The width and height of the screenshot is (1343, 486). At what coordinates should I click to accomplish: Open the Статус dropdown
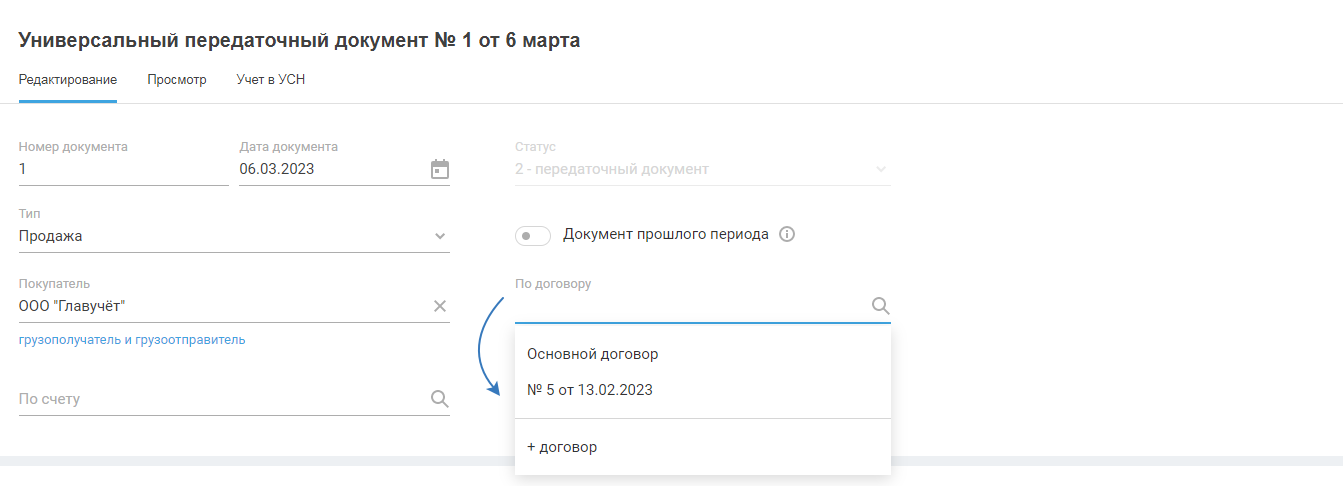click(x=702, y=169)
